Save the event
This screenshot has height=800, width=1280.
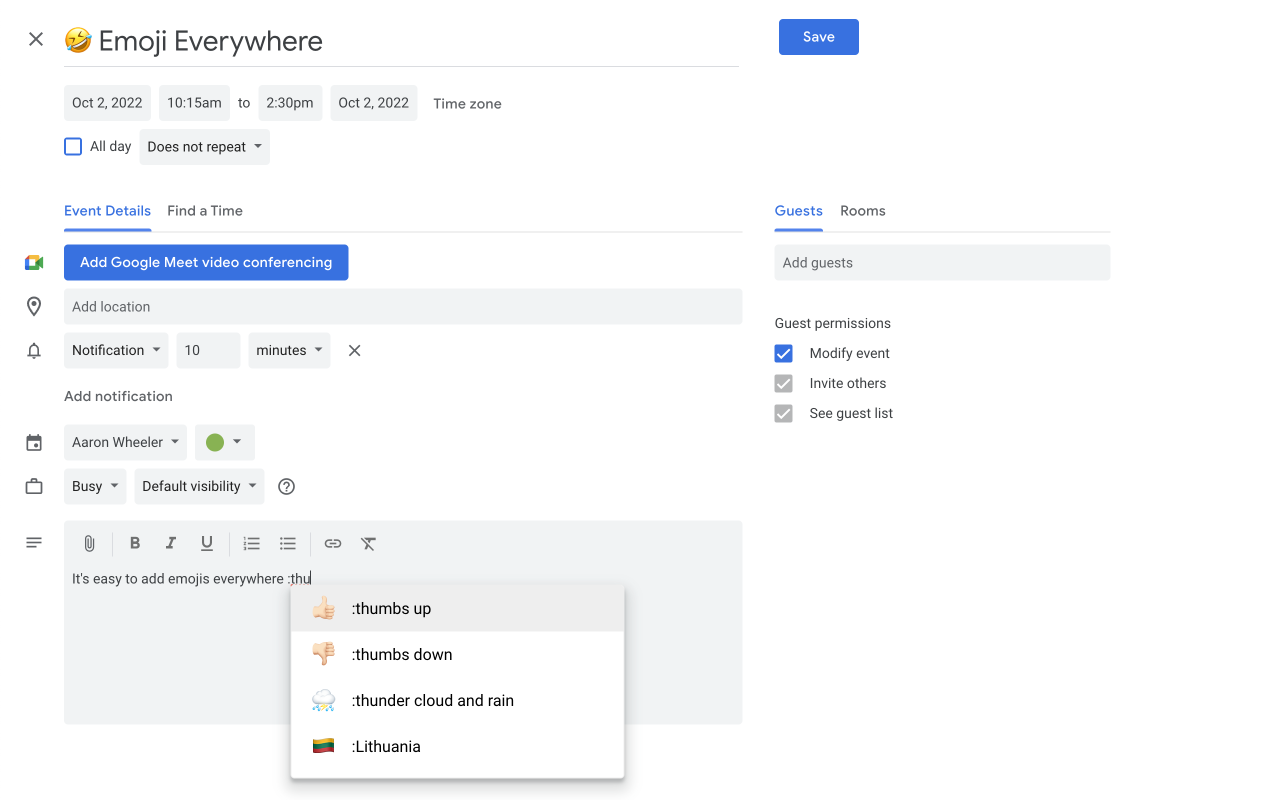(x=818, y=36)
